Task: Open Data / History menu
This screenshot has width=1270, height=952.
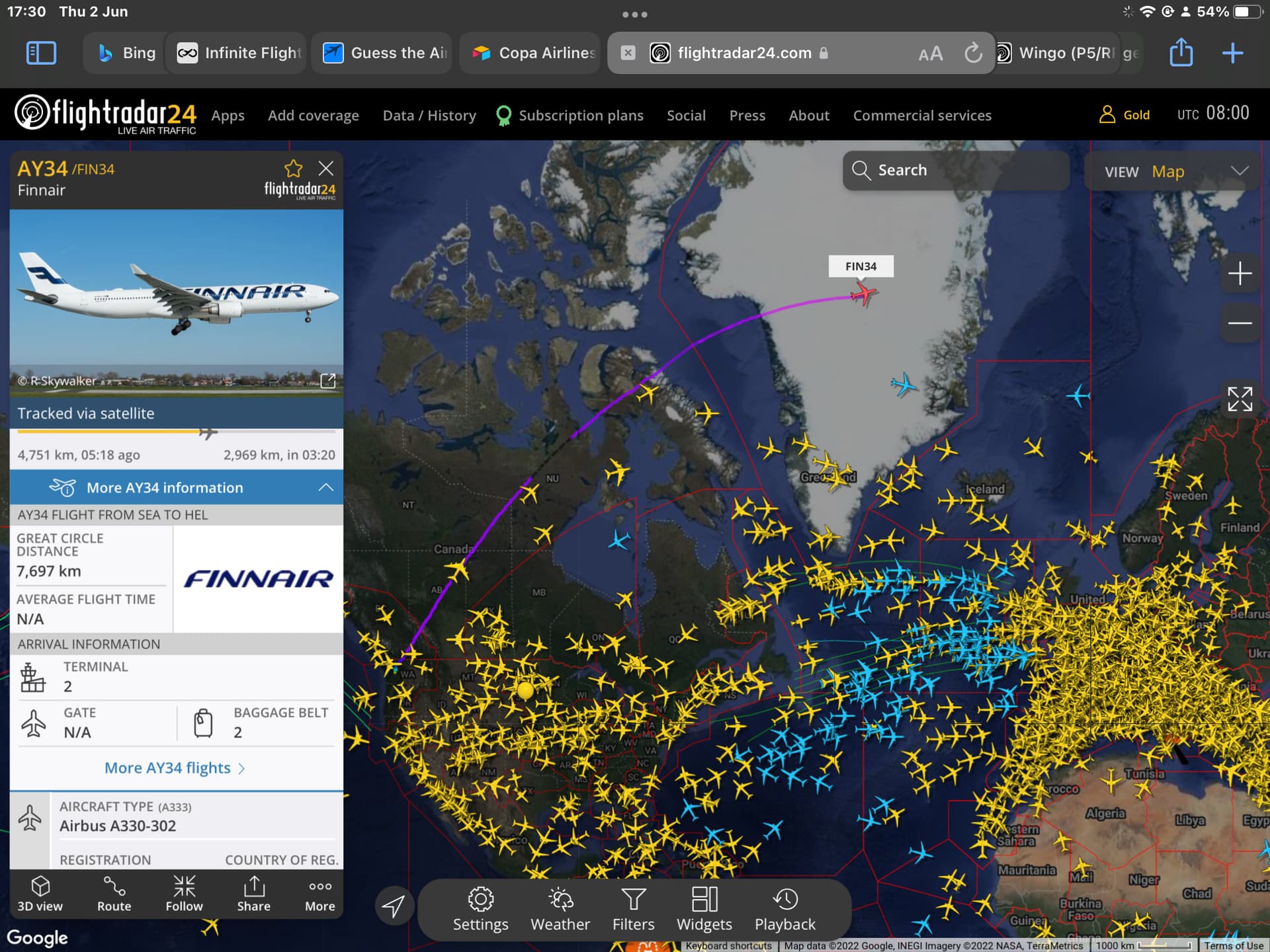Action: (x=429, y=116)
